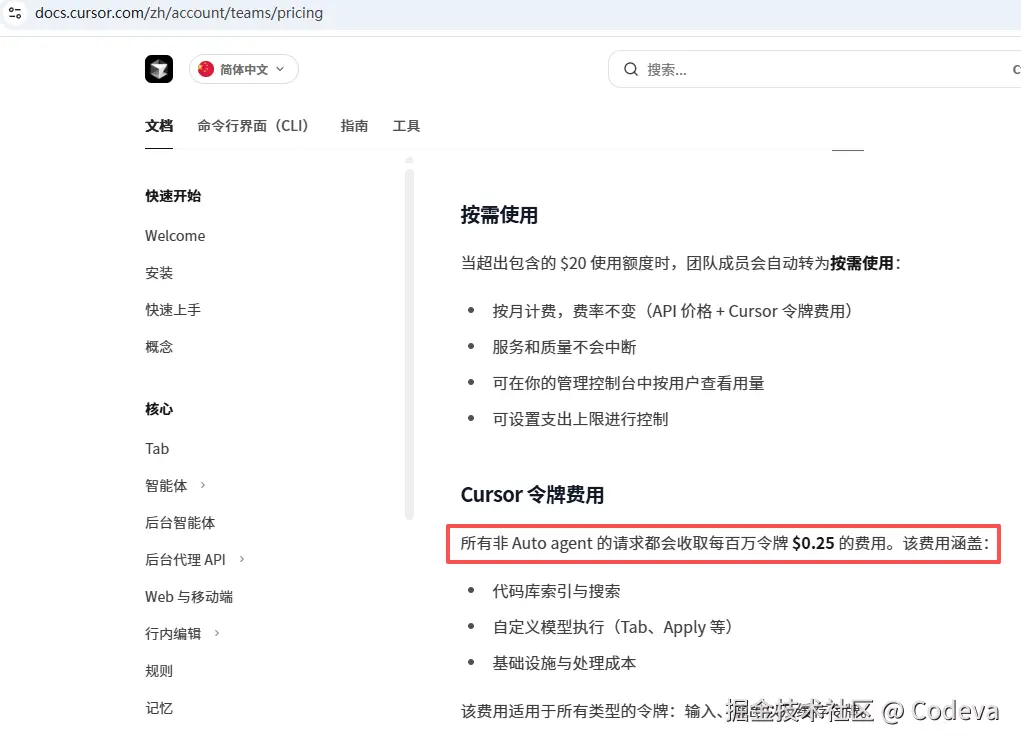Open the Welcome page in the sidebar

tap(175, 235)
